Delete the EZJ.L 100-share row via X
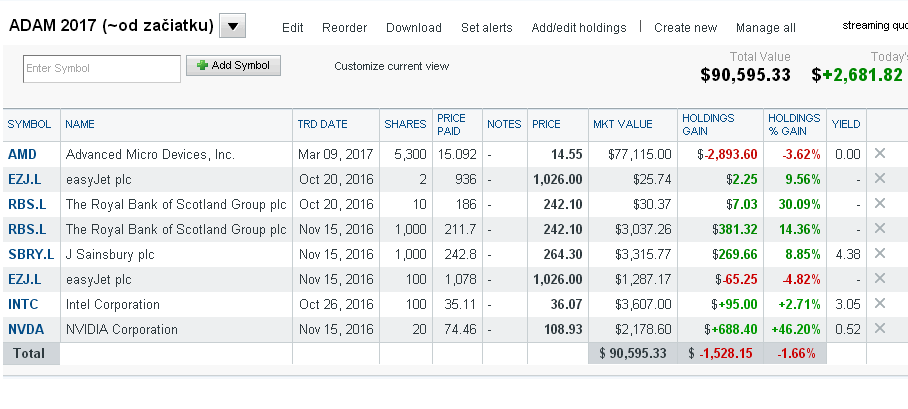The width and height of the screenshot is (908, 409). 880,279
